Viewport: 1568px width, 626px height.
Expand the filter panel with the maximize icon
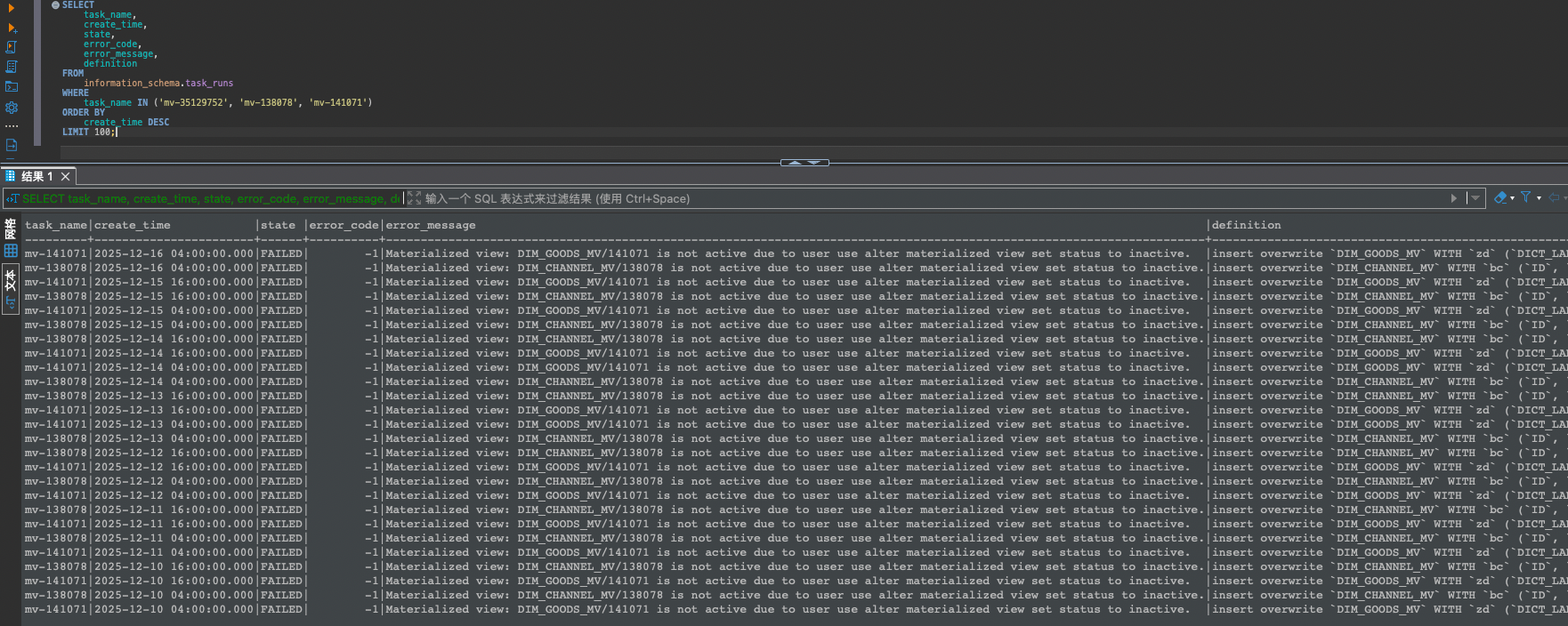[414, 198]
